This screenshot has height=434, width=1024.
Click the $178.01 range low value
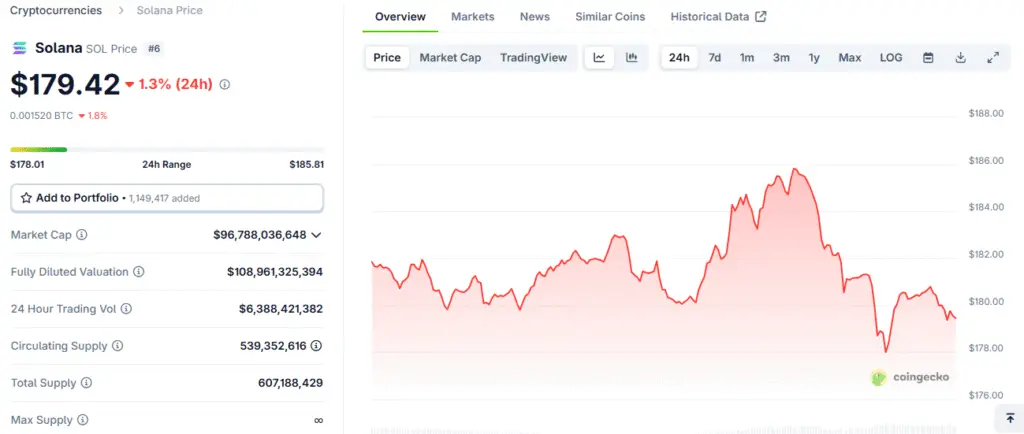27,164
